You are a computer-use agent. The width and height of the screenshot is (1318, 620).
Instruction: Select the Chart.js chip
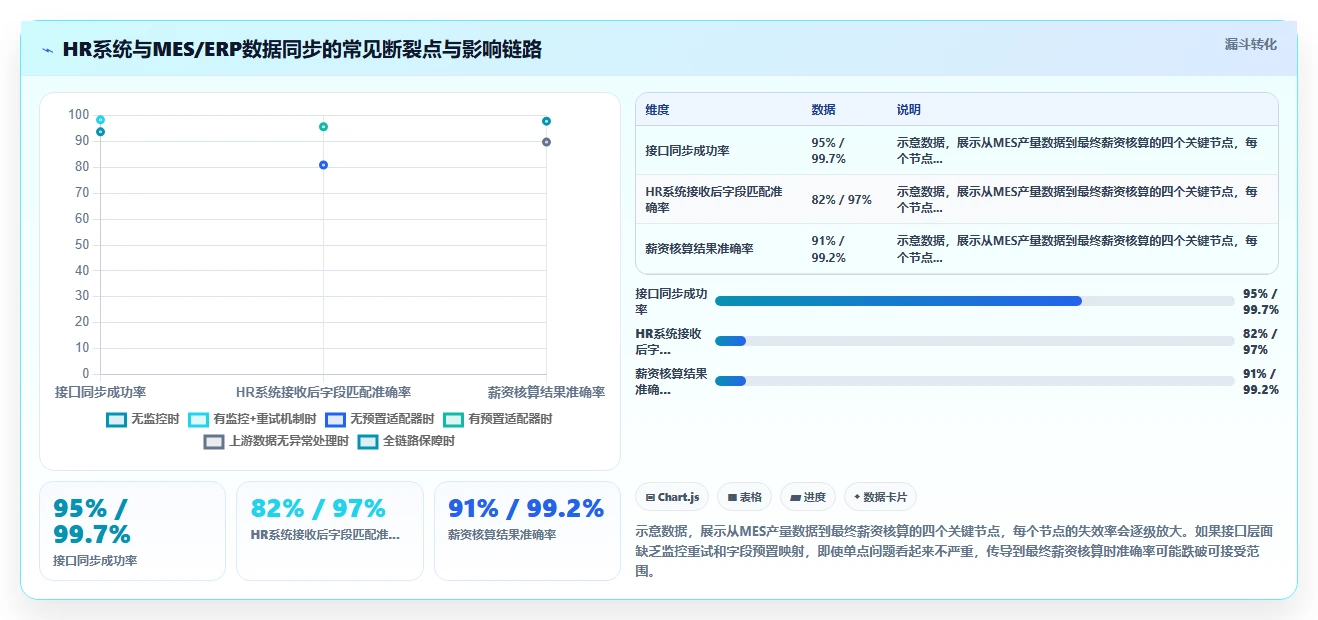pyautogui.click(x=672, y=497)
